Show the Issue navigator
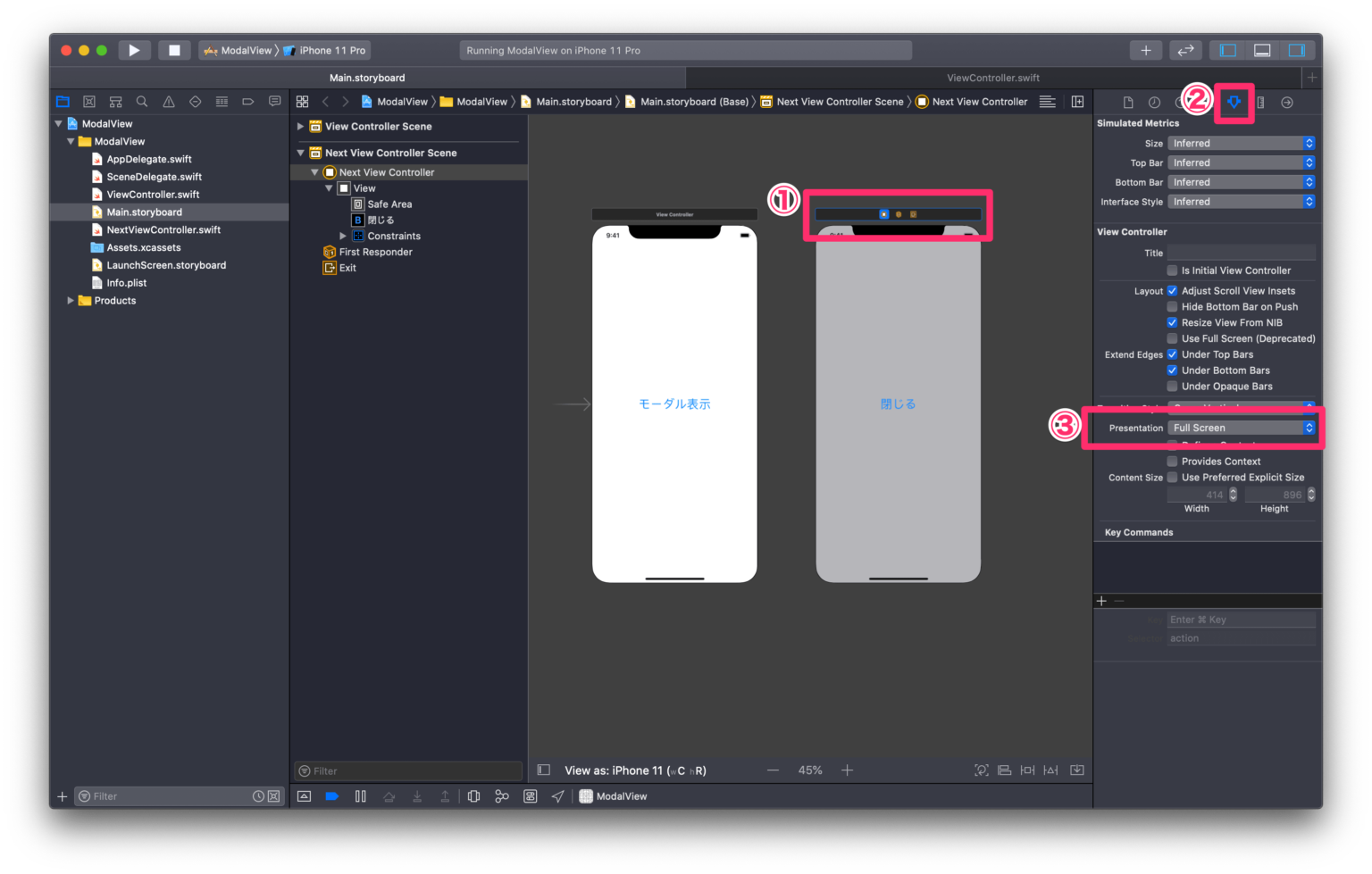 (168, 102)
